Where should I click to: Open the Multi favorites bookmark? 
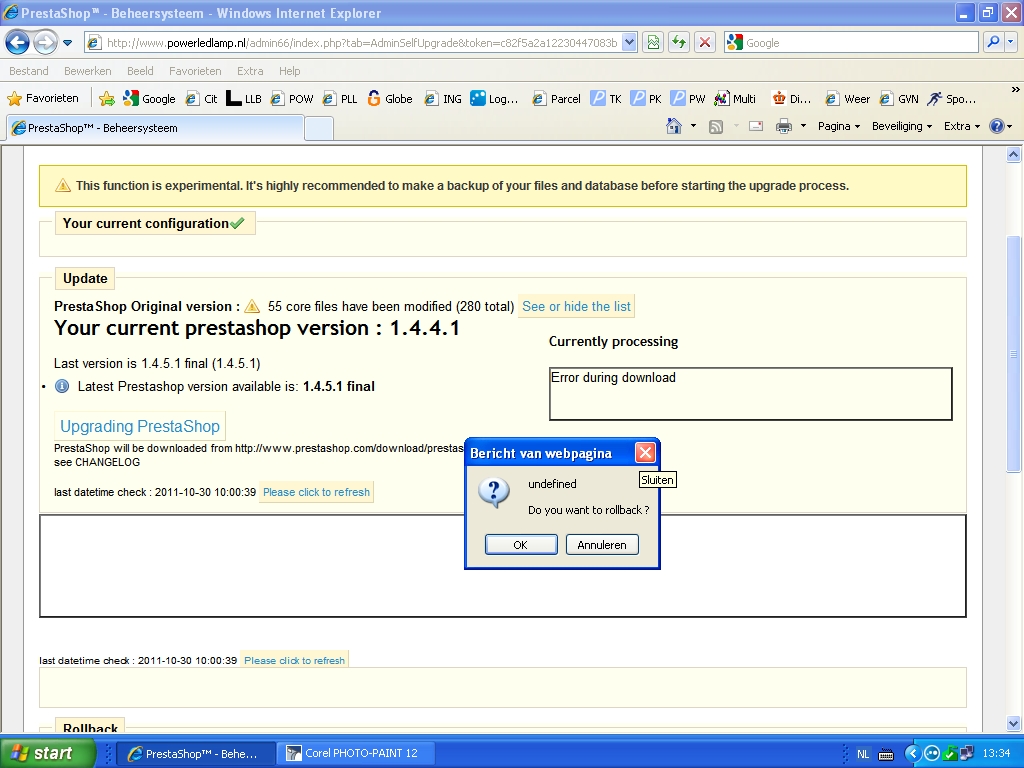coord(735,99)
